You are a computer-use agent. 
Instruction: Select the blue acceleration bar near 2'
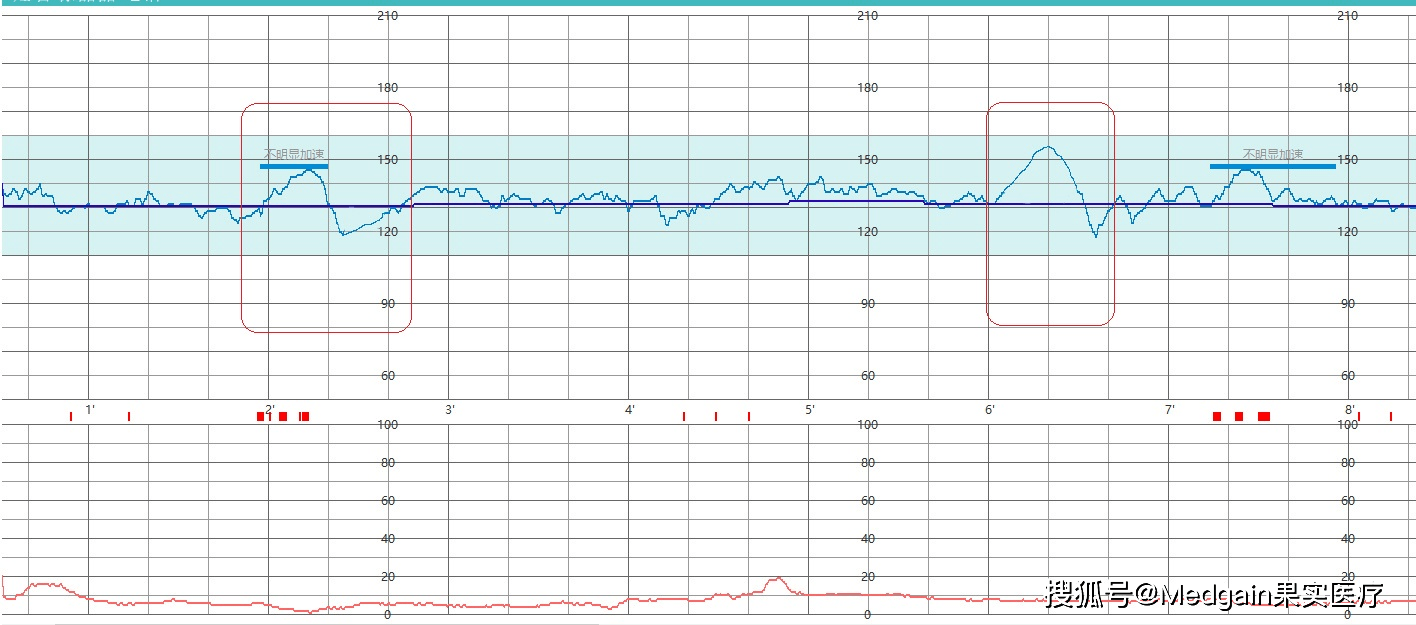coord(294,166)
